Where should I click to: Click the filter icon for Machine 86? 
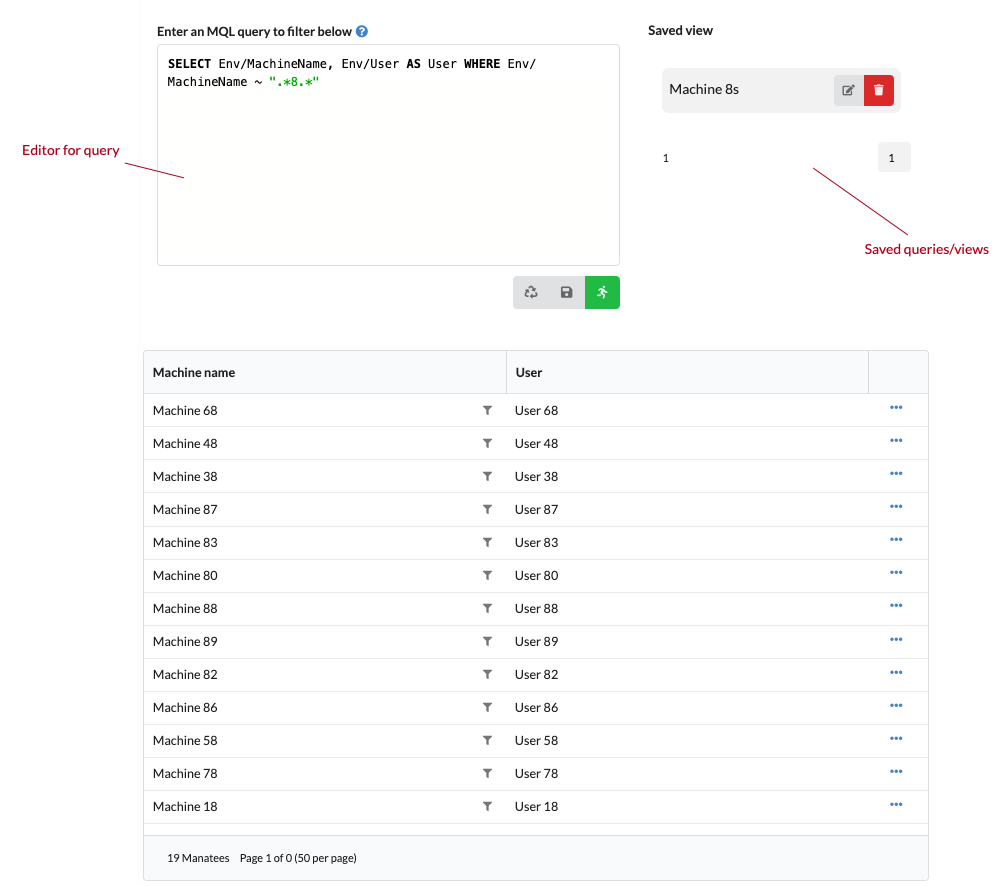click(487, 708)
